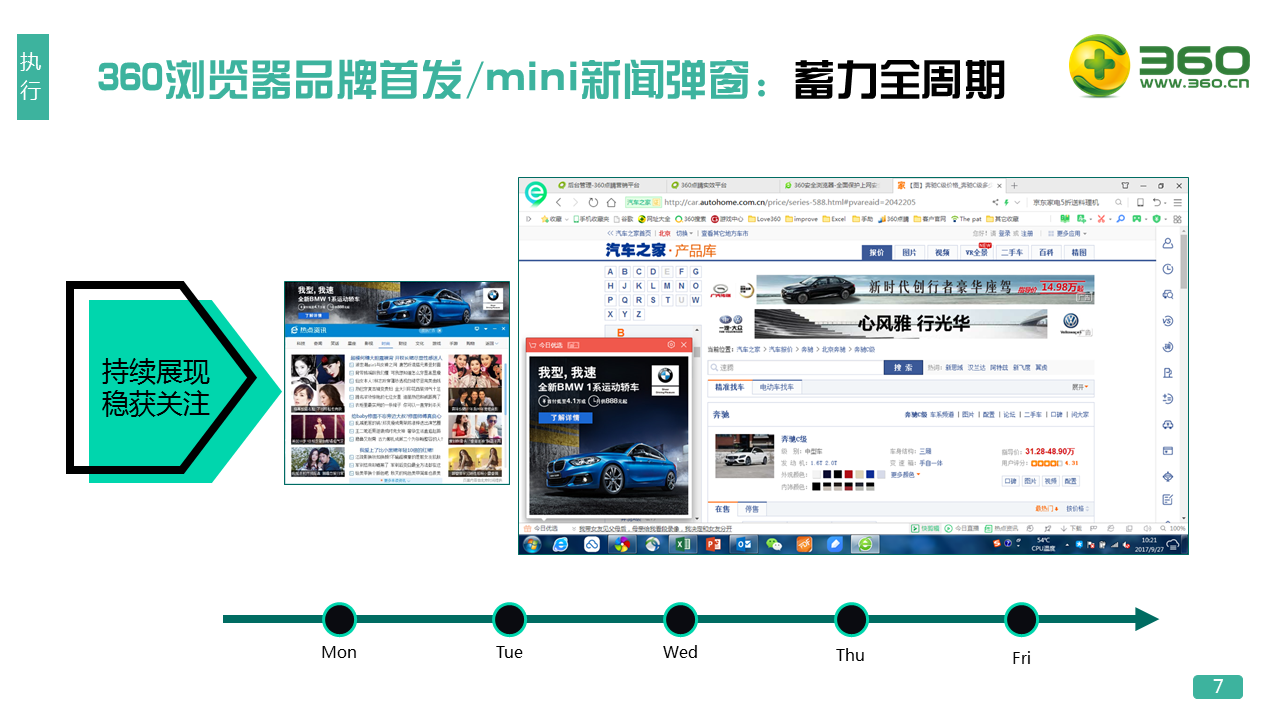Click the 热点资讯 status bar item
Image resolution: width=1280 pixels, height=720 pixels.
(x=1001, y=528)
